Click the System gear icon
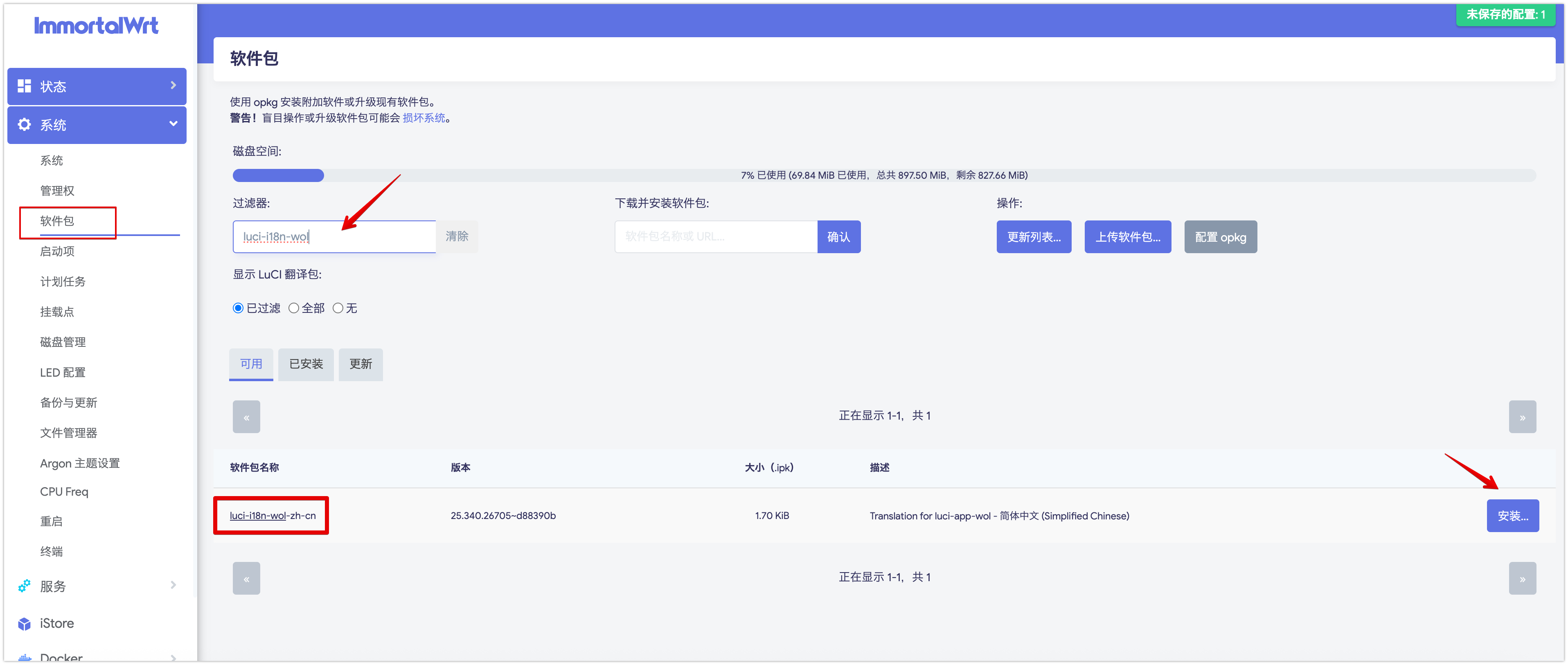This screenshot has width=1568, height=665. pyautogui.click(x=25, y=125)
